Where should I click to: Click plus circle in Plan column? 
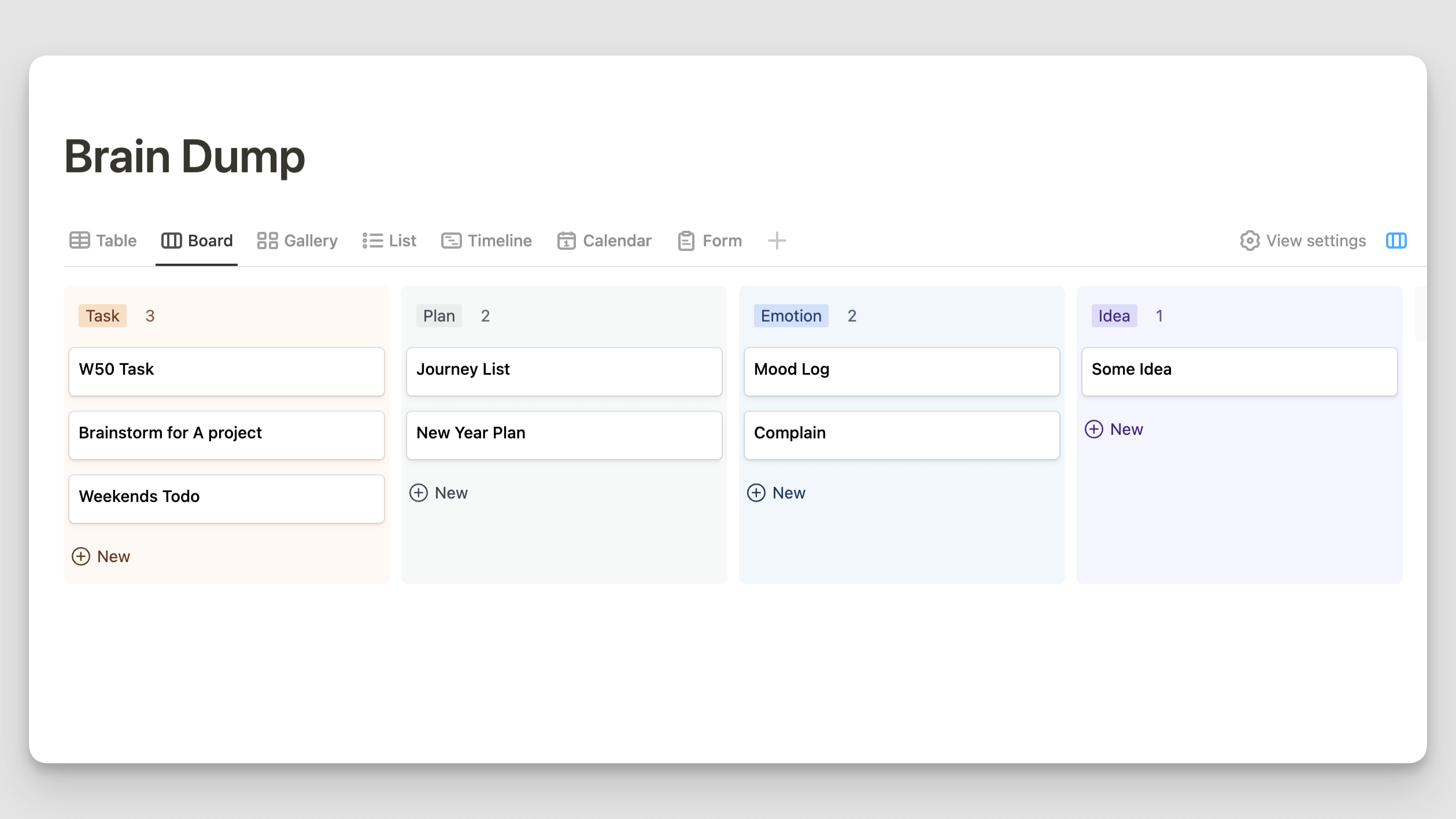[x=419, y=493]
